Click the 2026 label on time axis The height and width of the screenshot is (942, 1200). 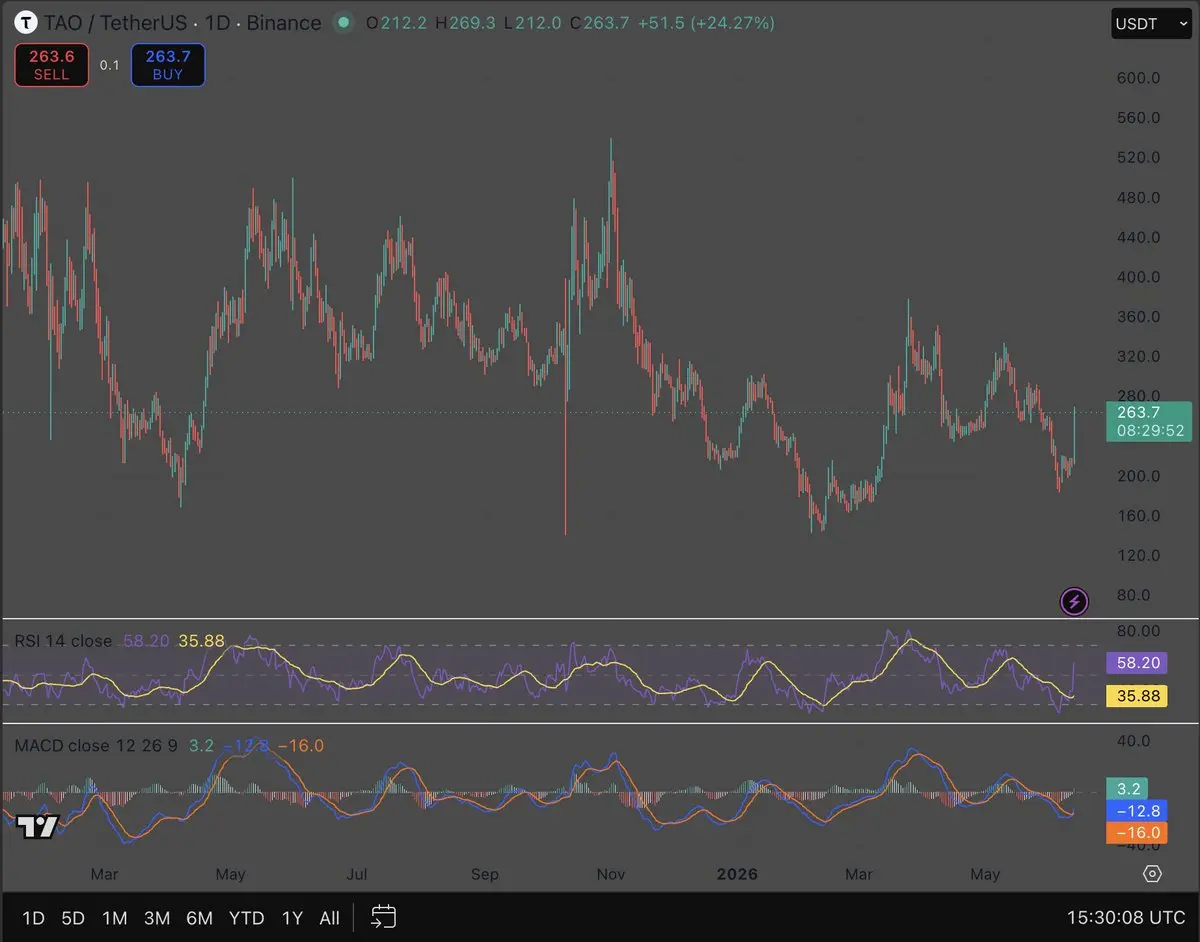pos(737,874)
